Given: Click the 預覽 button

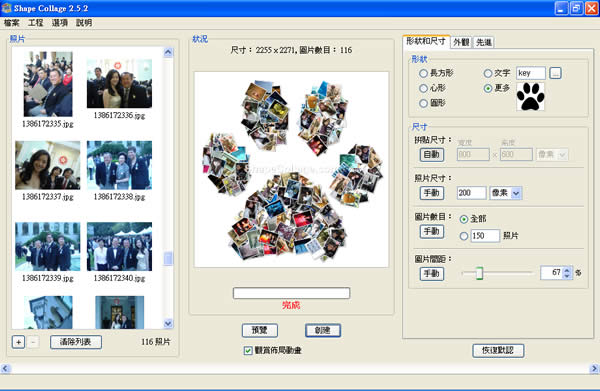Looking at the screenshot, I should [x=260, y=331].
